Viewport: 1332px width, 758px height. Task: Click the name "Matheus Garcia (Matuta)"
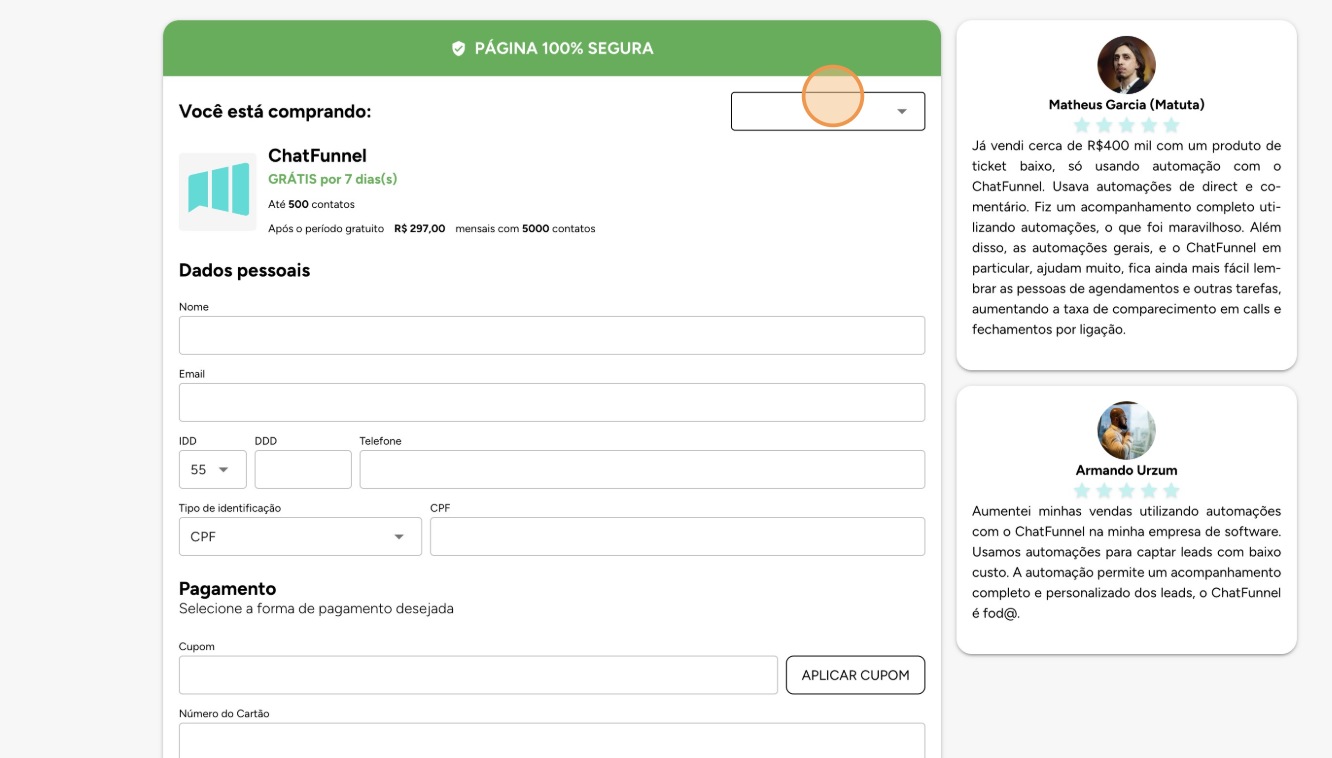tap(1127, 104)
